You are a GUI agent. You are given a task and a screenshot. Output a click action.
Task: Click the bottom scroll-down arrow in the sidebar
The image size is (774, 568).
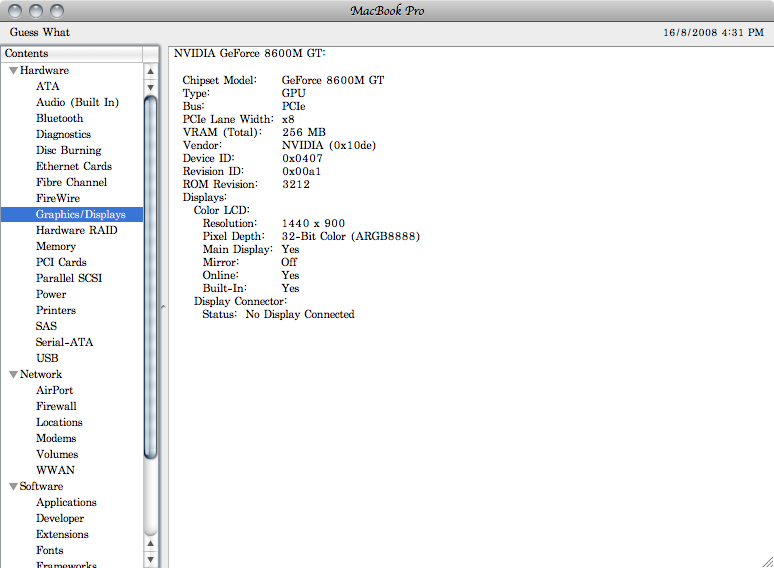[x=151, y=560]
